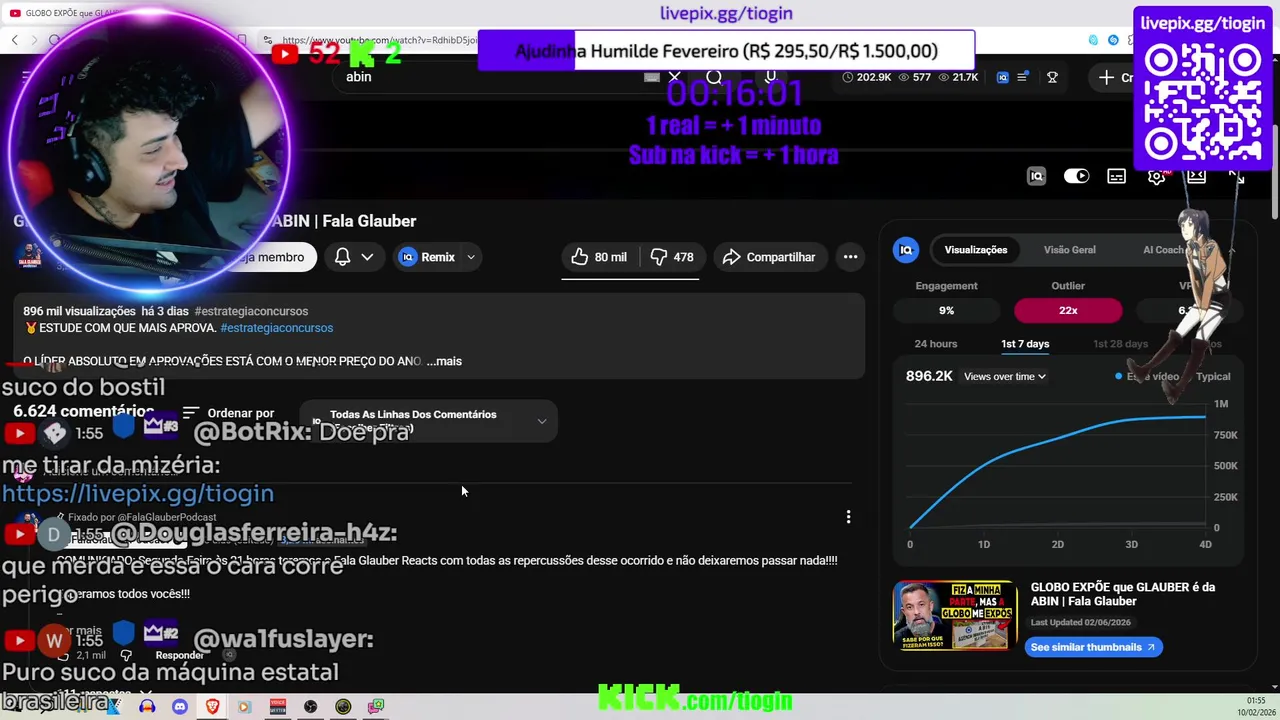The image size is (1280, 720).
Task: Toggle subtitles captions in player
Action: tap(1116, 176)
